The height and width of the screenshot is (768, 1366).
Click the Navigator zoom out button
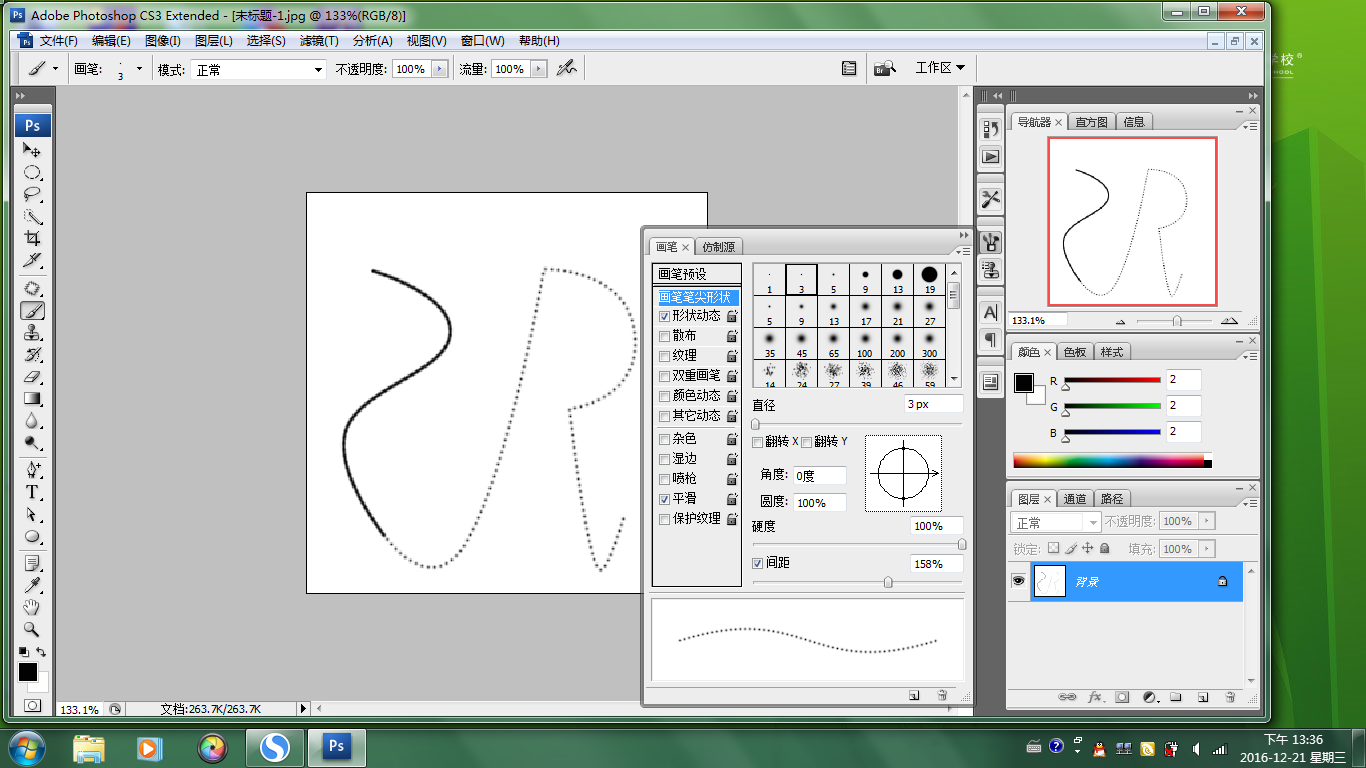coord(1120,321)
